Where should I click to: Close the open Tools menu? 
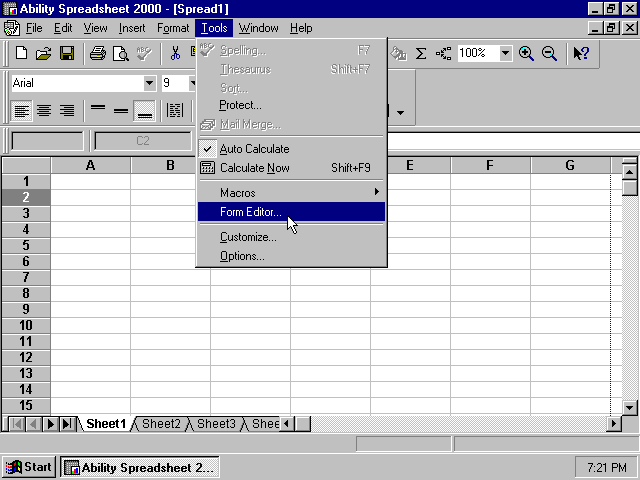tap(214, 28)
